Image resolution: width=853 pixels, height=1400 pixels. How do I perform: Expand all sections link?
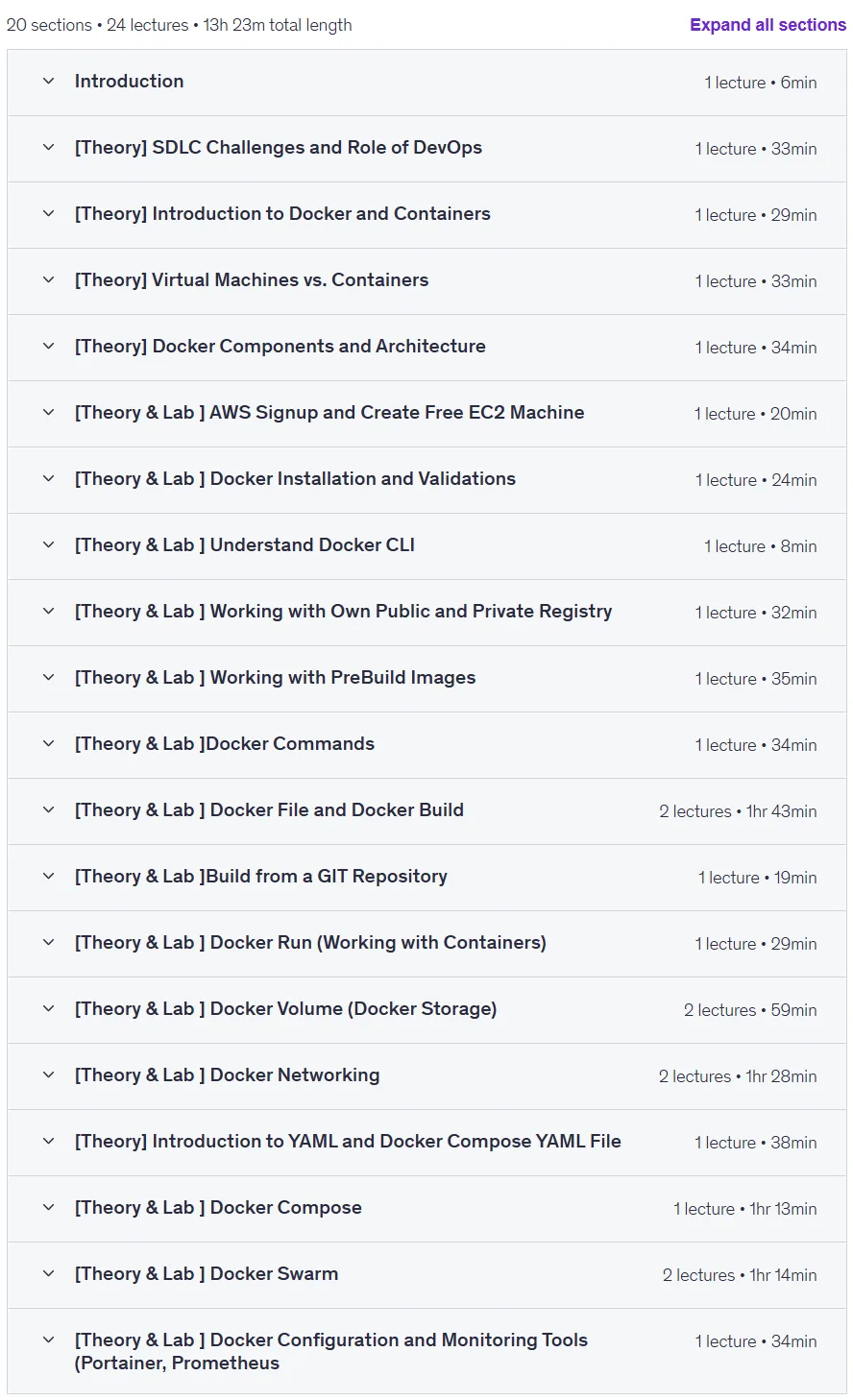point(768,25)
